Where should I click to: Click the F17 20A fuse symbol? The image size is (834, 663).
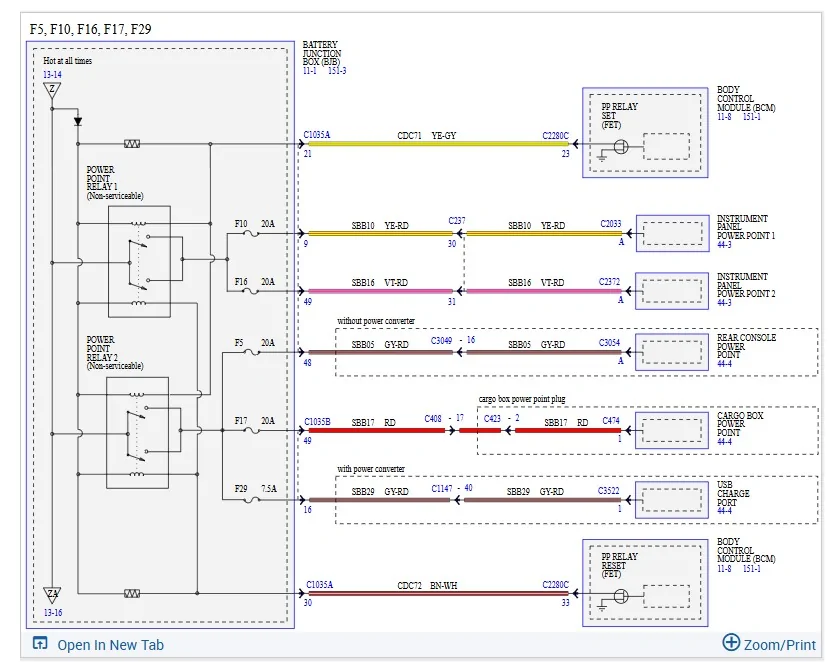coord(251,430)
